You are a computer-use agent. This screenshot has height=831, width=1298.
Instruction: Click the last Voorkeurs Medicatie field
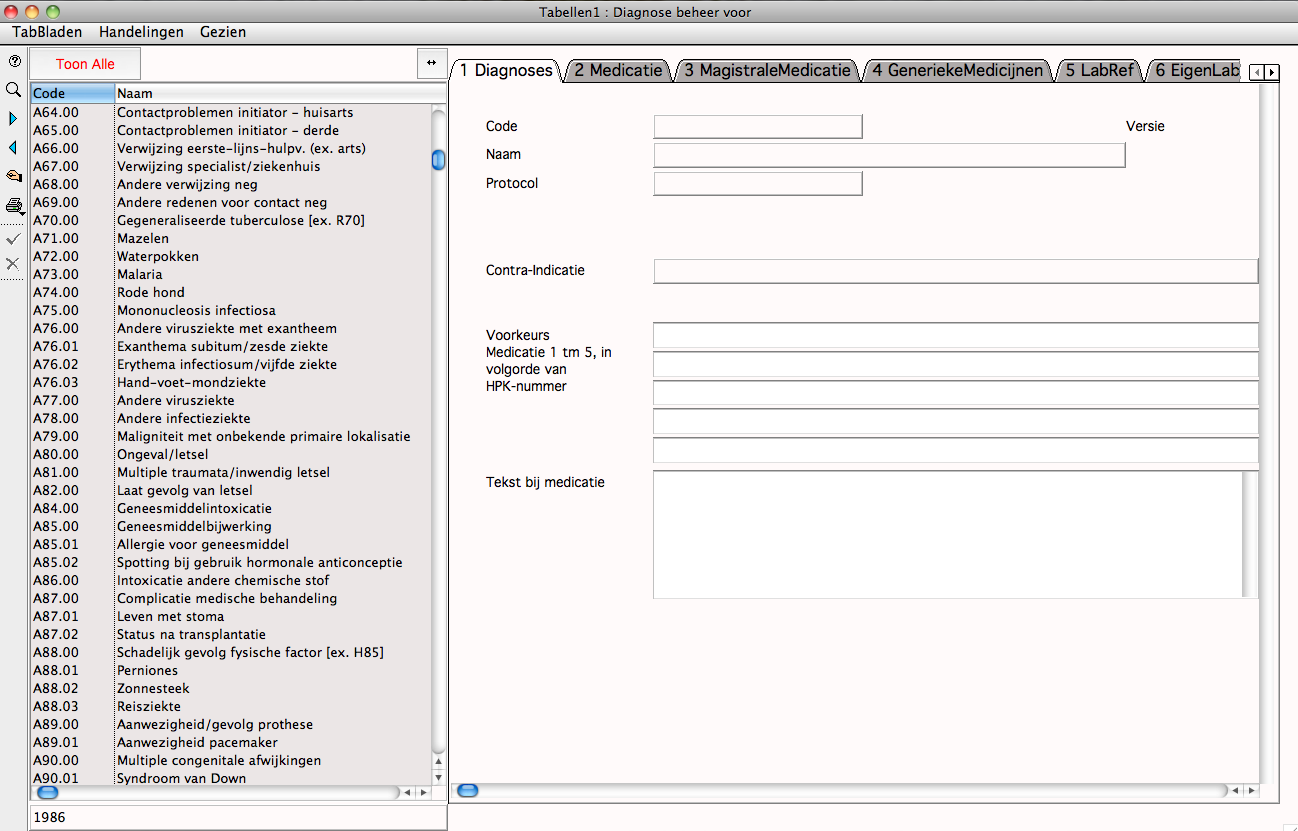pyautogui.click(x=955, y=450)
